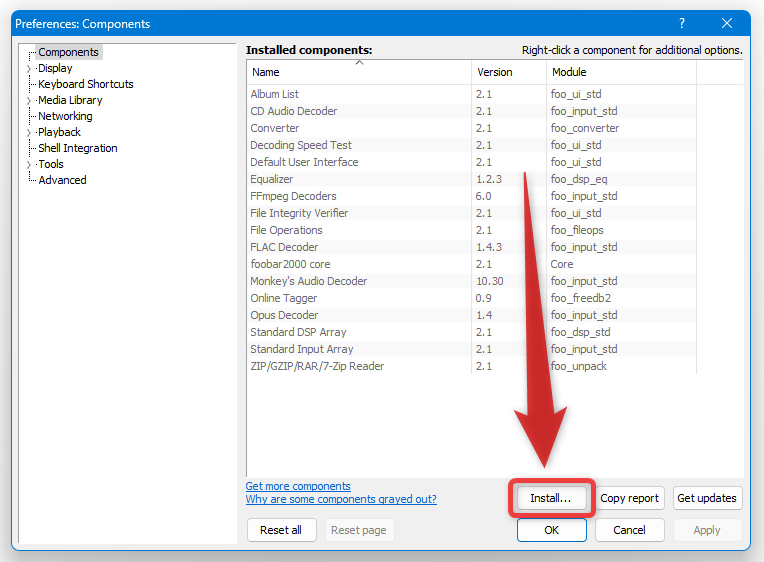Image resolution: width=764 pixels, height=562 pixels.
Task: Open Media Library preferences page
Action: pos(70,100)
